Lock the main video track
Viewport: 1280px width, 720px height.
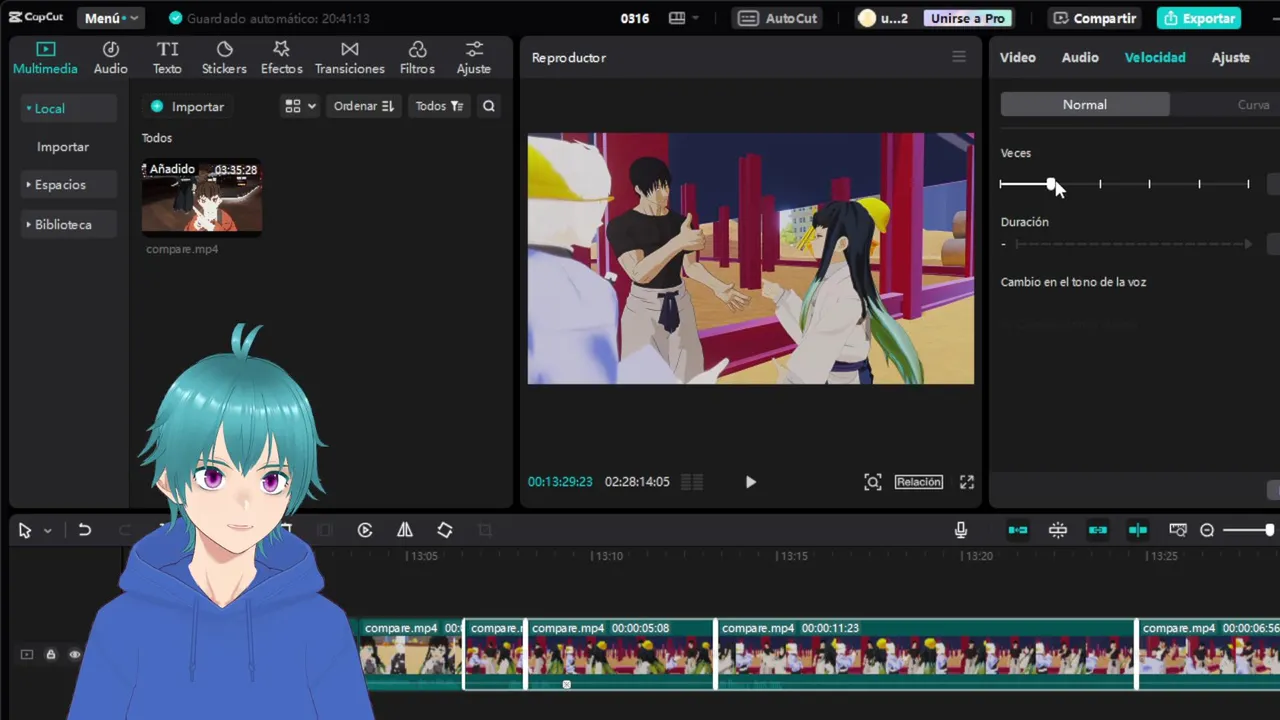point(51,654)
